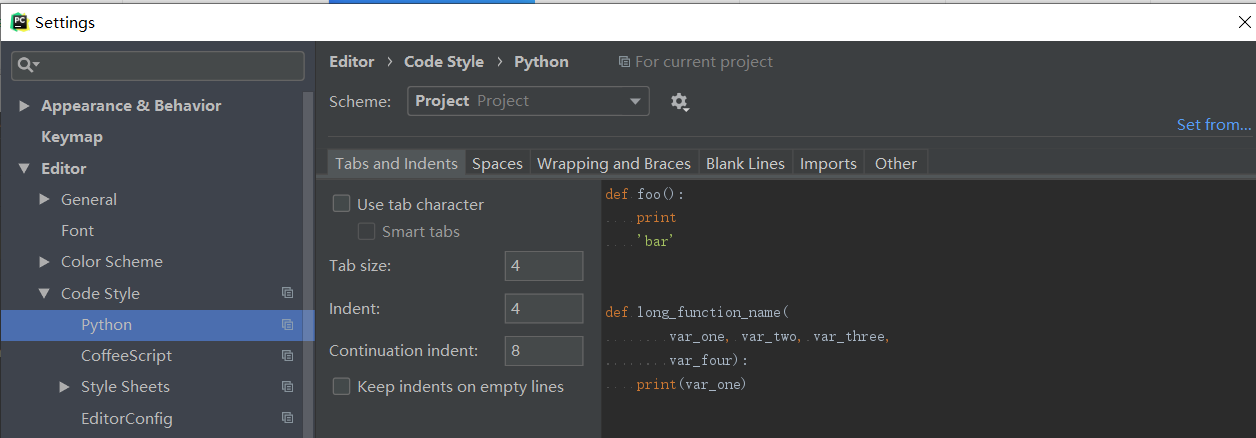Screen dimensions: 1256x438
Task: Switch to the Tabs and Indents tab
Action: (x=396, y=163)
